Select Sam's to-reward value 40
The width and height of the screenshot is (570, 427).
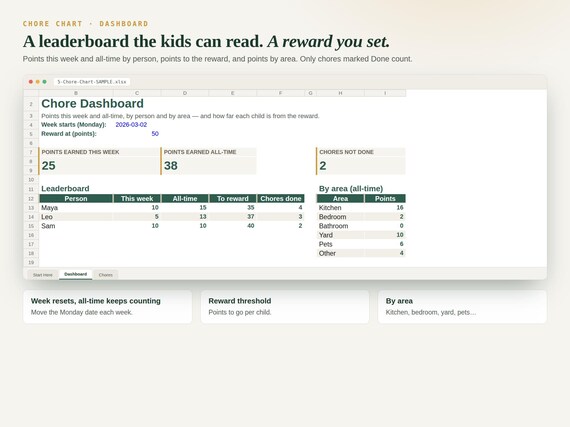coord(233,226)
